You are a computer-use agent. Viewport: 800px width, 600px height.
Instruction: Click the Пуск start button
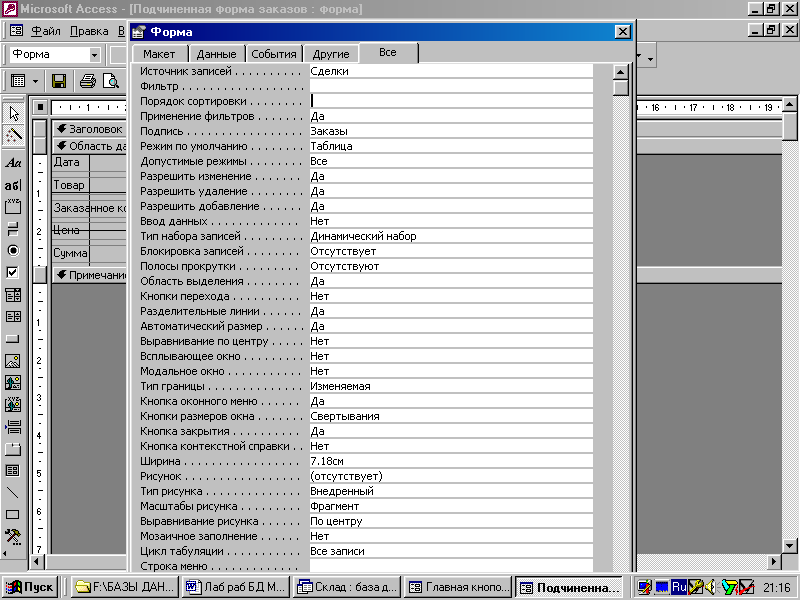point(31,587)
